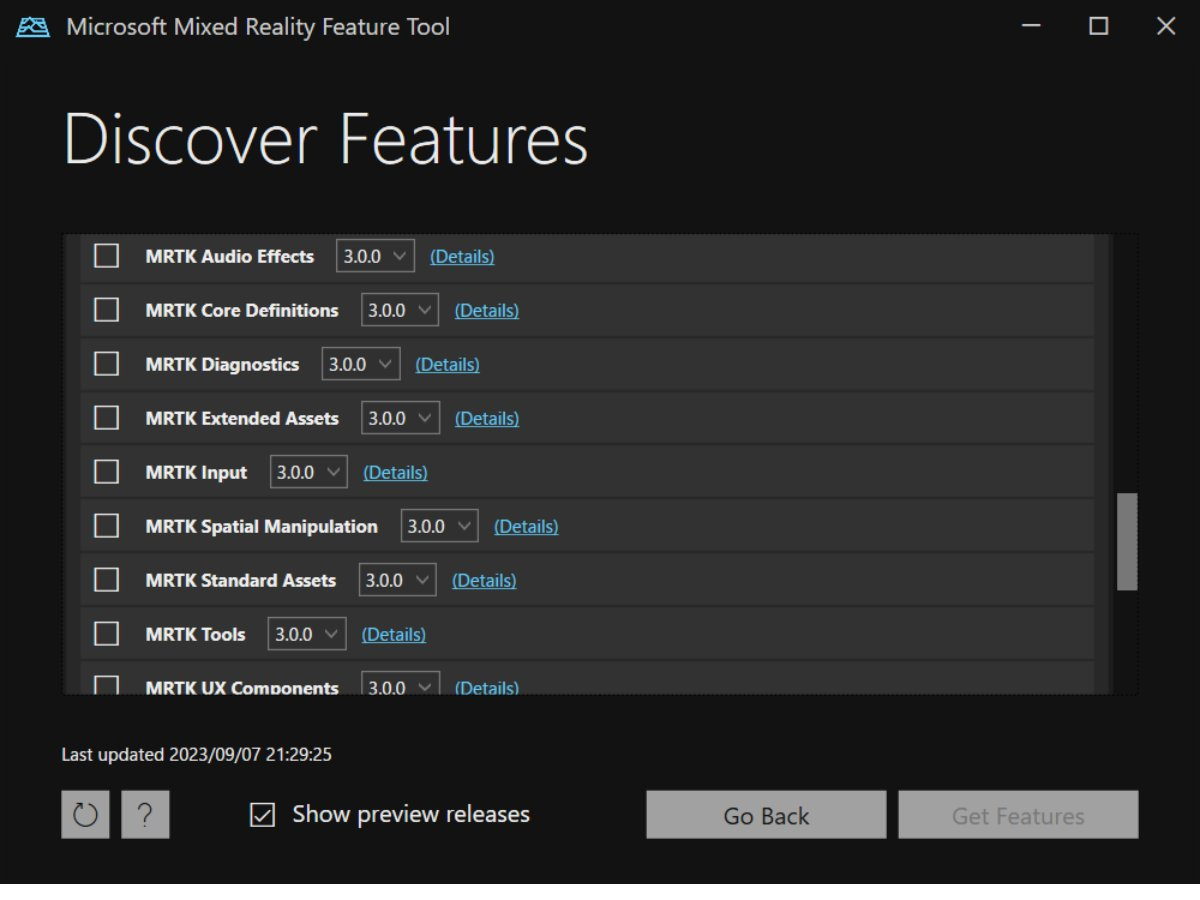Open MRTK Extended Assets version dropdown

point(400,418)
